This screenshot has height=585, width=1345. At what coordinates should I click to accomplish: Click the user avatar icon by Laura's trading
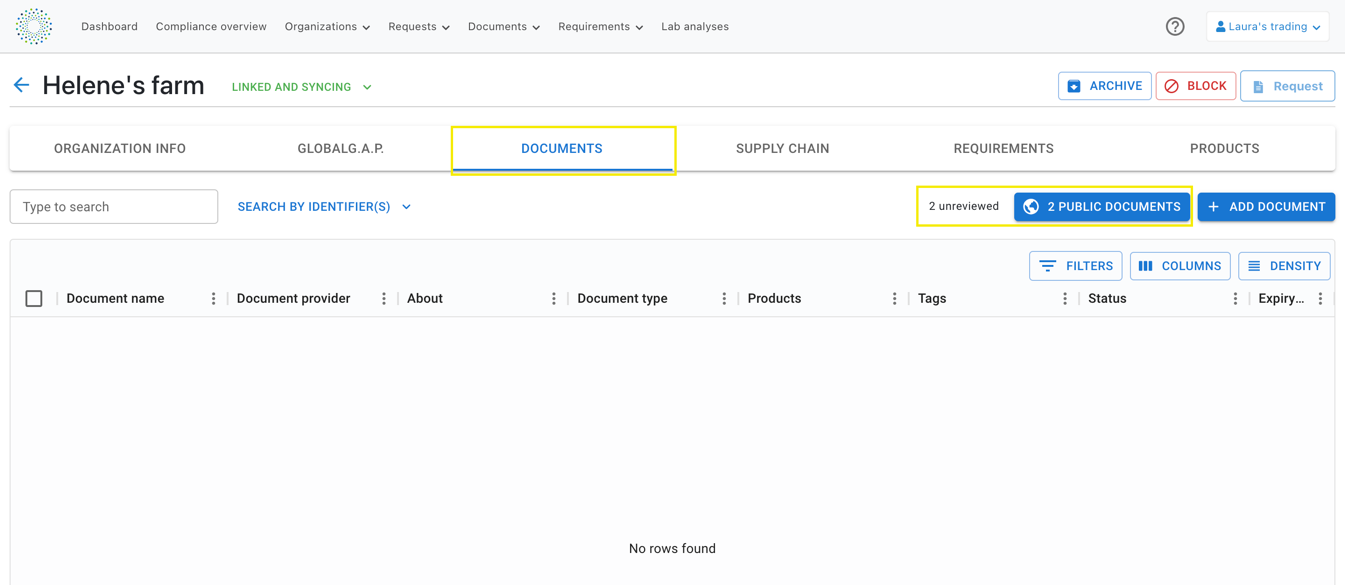coord(1220,27)
